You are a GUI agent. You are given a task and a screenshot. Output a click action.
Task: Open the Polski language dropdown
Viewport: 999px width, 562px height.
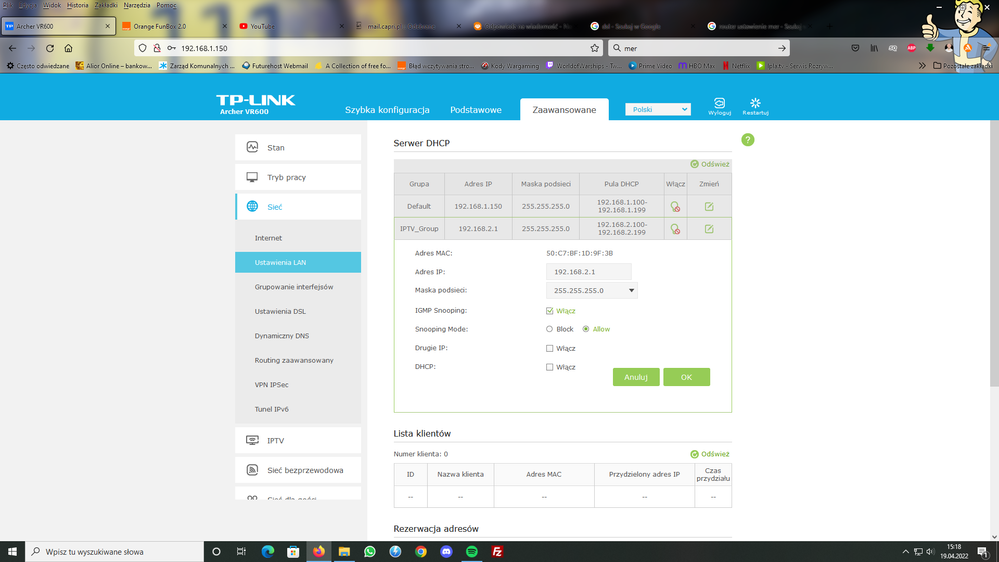[658, 109]
